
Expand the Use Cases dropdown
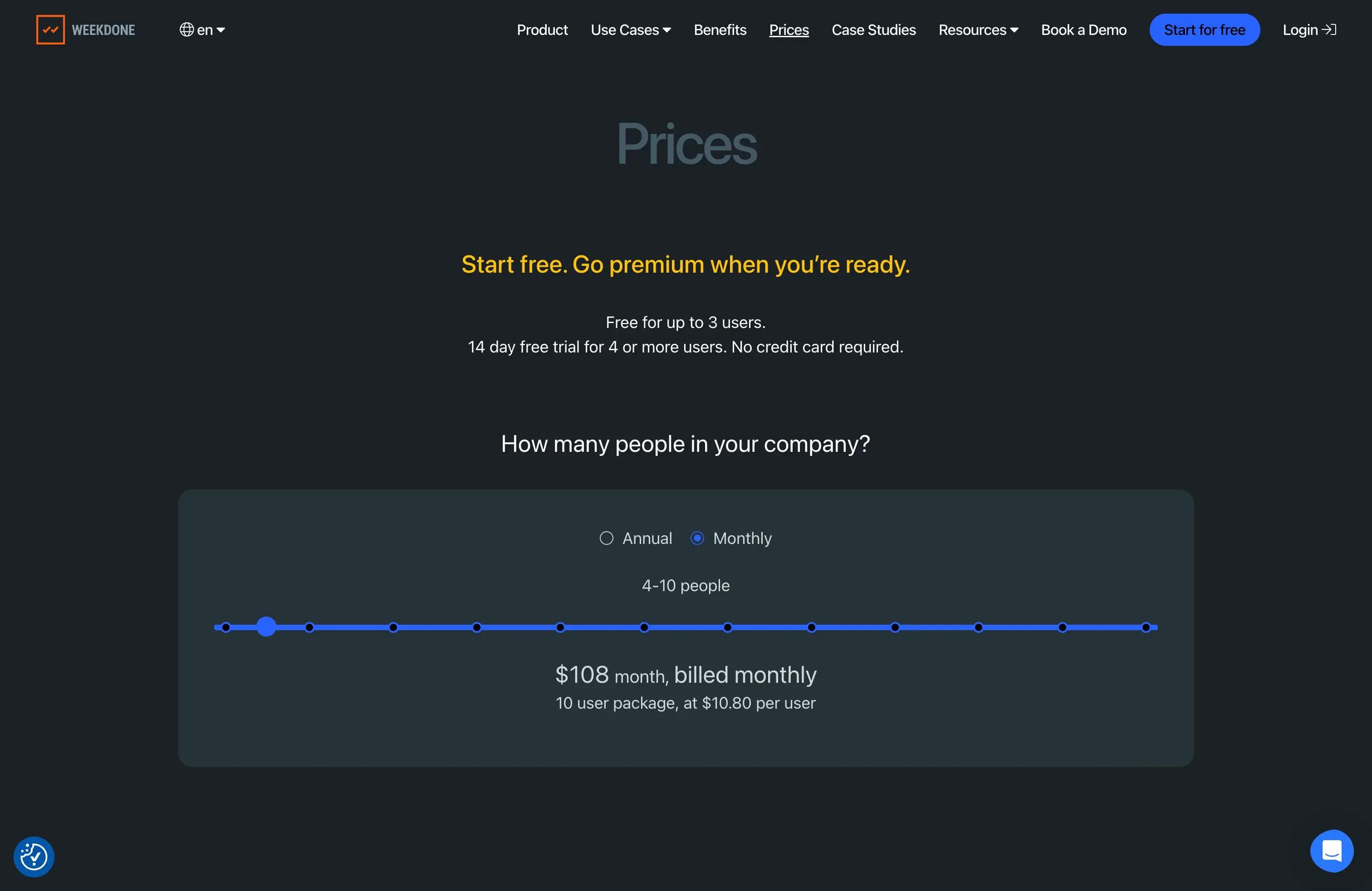tap(630, 29)
